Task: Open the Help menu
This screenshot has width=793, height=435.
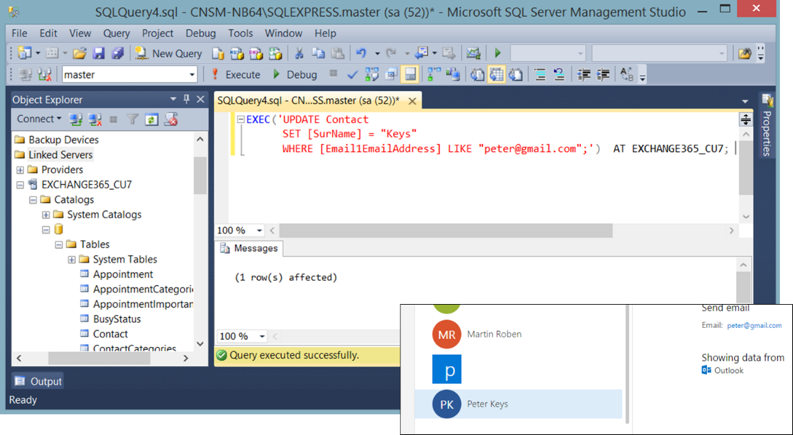Action: pos(325,33)
